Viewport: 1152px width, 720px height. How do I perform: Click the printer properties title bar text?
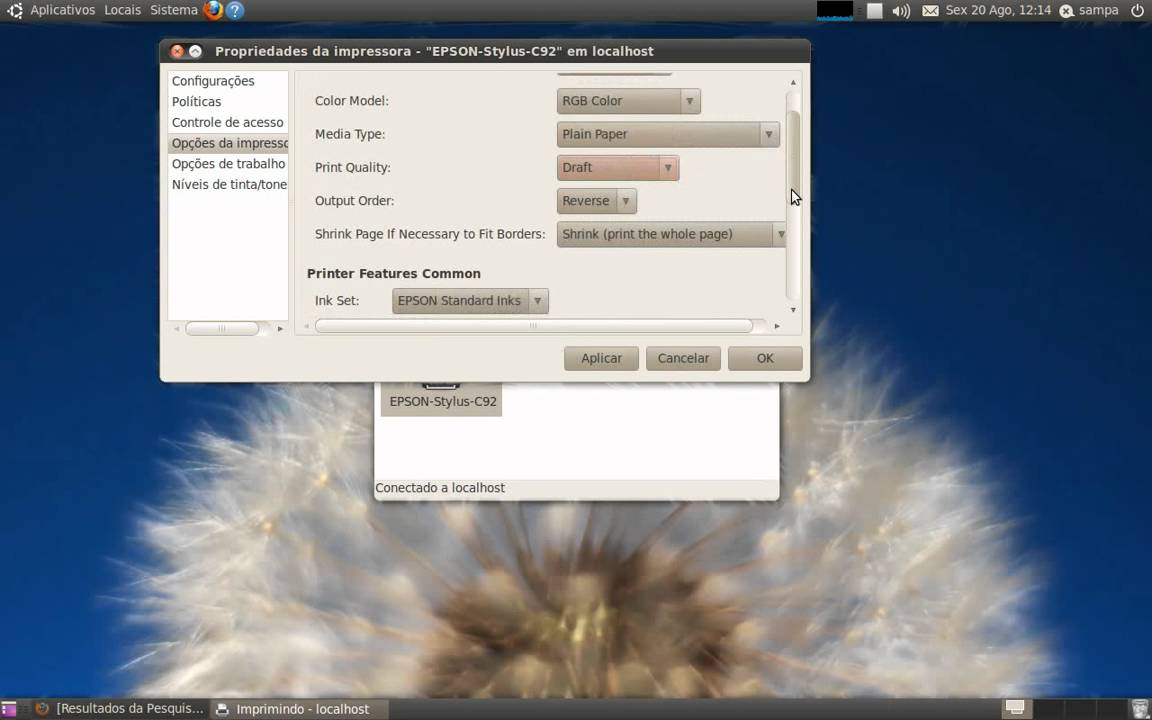[x=433, y=51]
